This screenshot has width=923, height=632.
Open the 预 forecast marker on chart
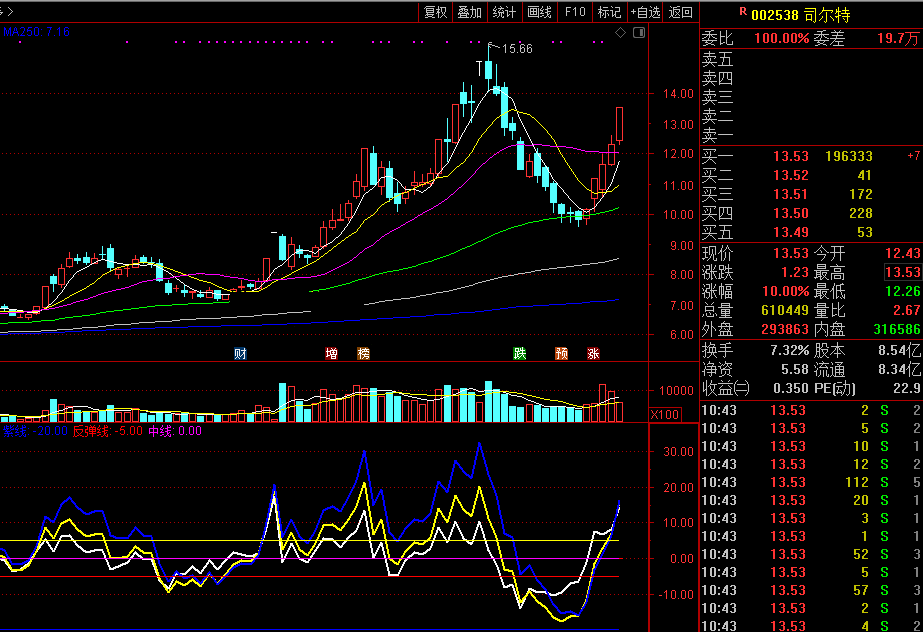point(562,353)
